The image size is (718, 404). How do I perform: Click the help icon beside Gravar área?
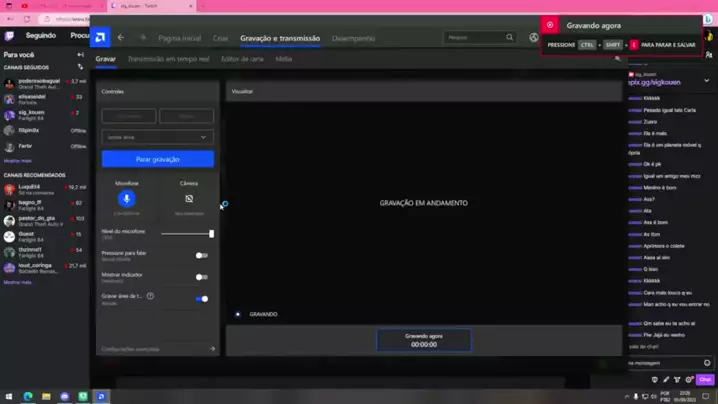150,296
